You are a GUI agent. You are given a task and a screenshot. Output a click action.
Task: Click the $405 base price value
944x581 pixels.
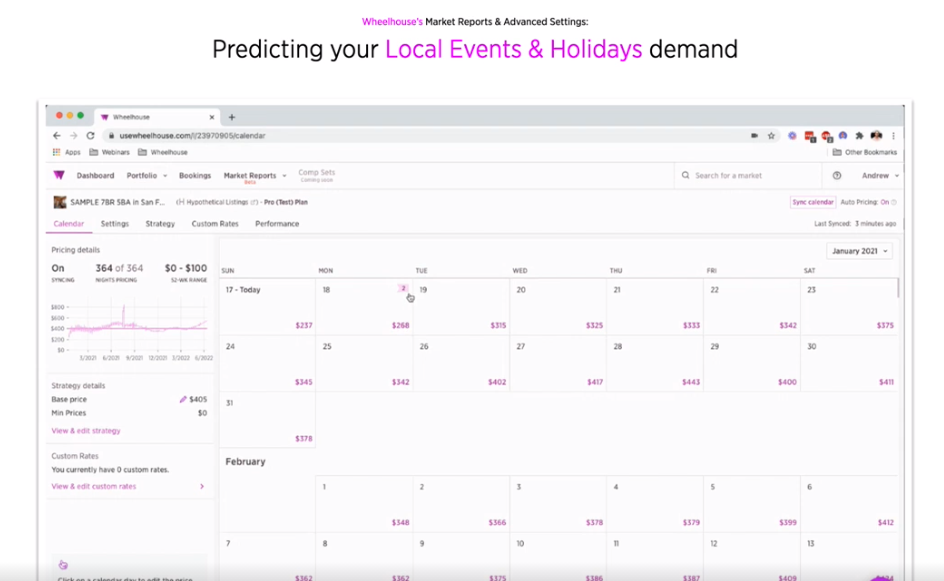(198, 399)
